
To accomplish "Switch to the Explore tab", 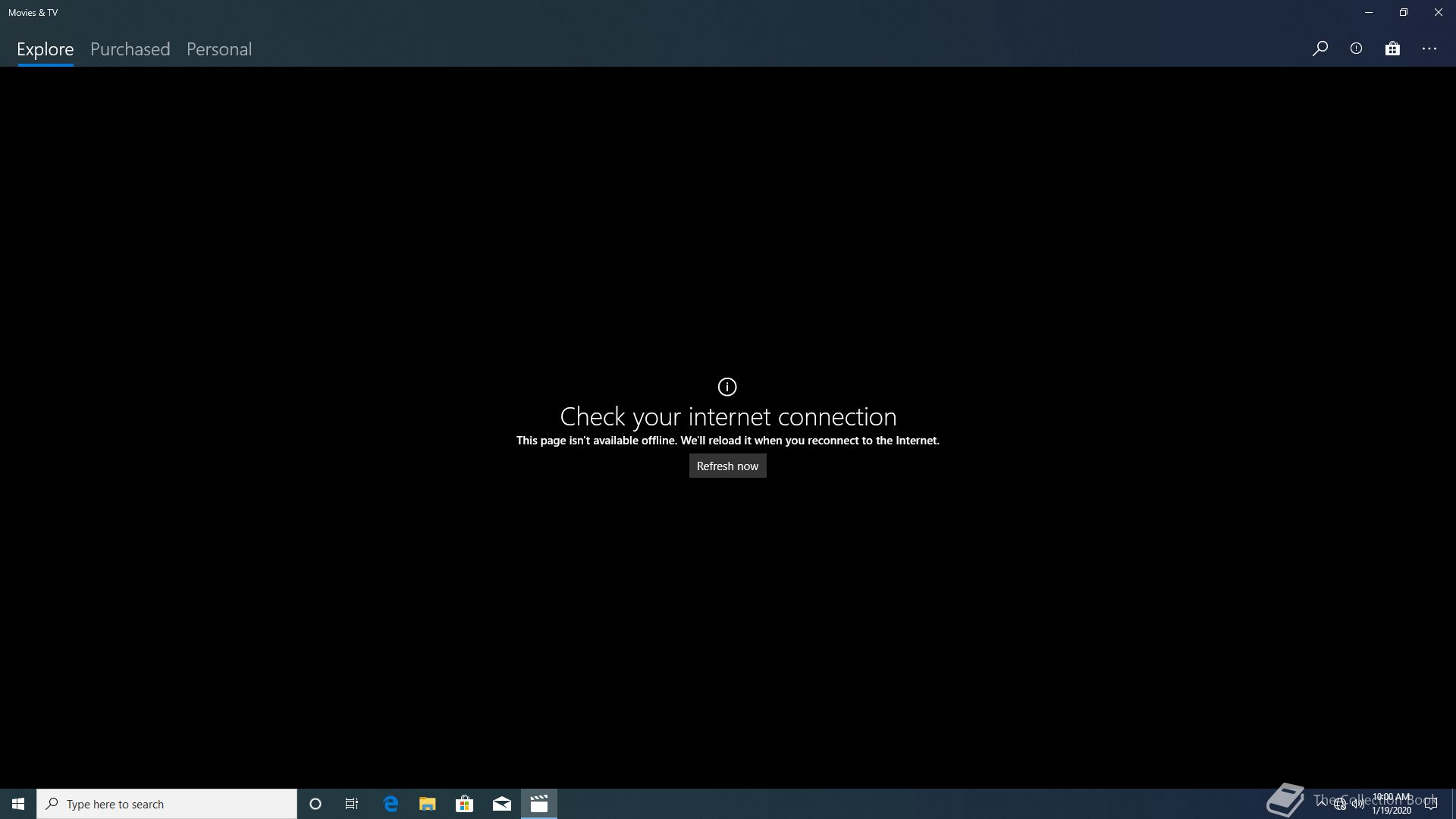I will (45, 49).
